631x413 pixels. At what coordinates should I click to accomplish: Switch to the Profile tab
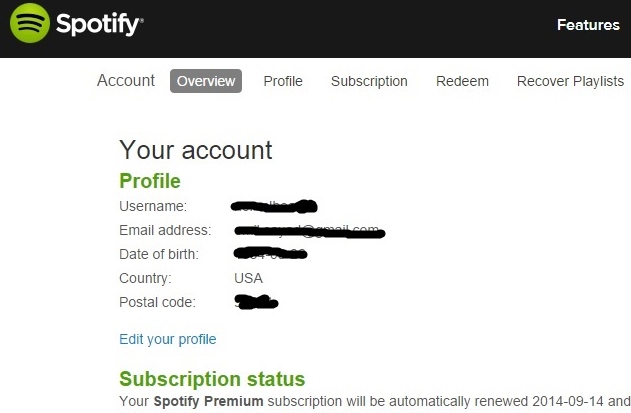coord(283,81)
